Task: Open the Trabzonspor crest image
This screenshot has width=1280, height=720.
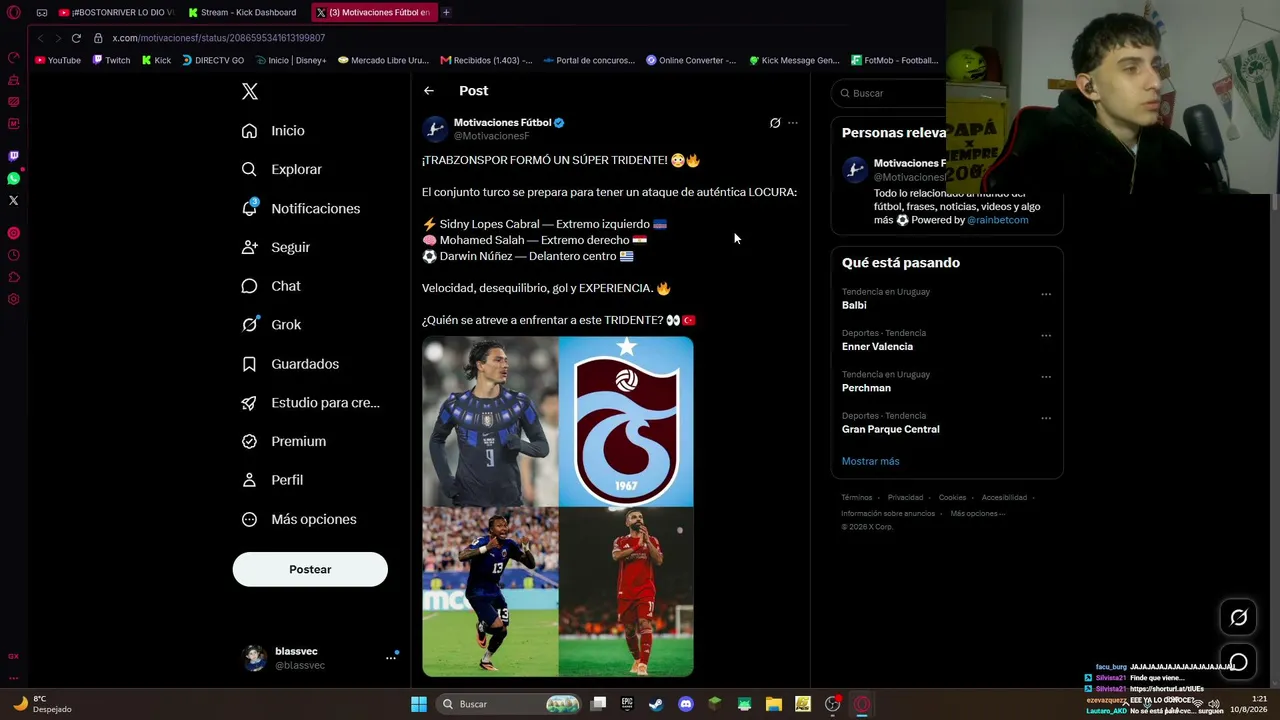Action: (x=626, y=421)
